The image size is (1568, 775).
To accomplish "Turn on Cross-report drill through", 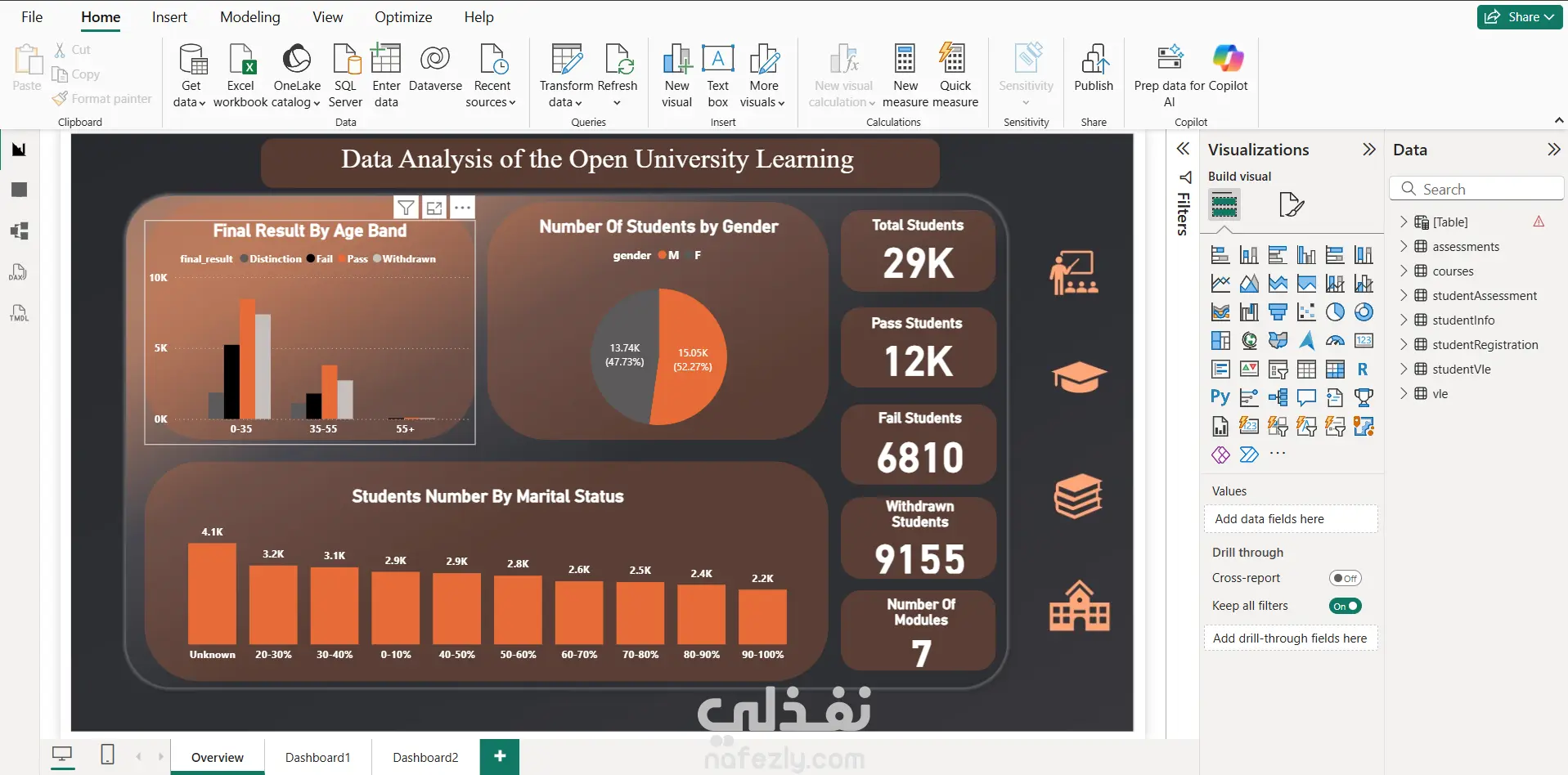I will pos(1346,578).
